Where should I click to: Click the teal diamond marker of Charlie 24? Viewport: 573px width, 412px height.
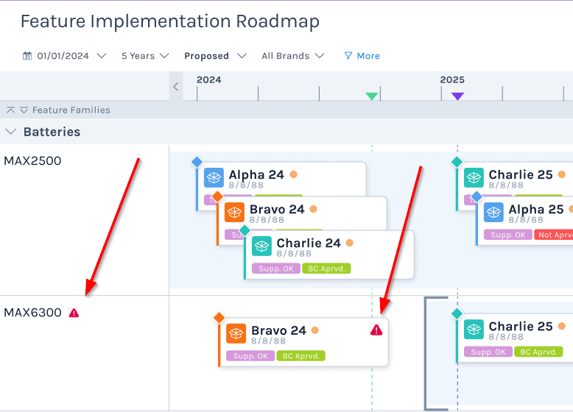(x=244, y=231)
